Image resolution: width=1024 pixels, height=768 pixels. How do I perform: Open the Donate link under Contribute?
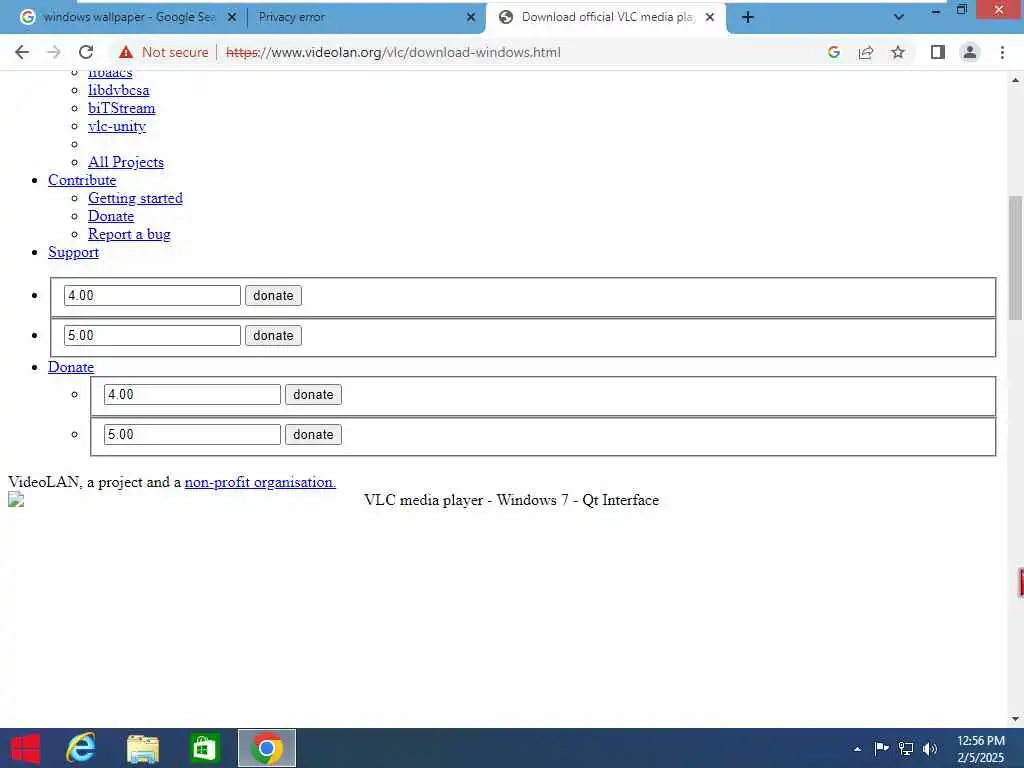point(111,216)
